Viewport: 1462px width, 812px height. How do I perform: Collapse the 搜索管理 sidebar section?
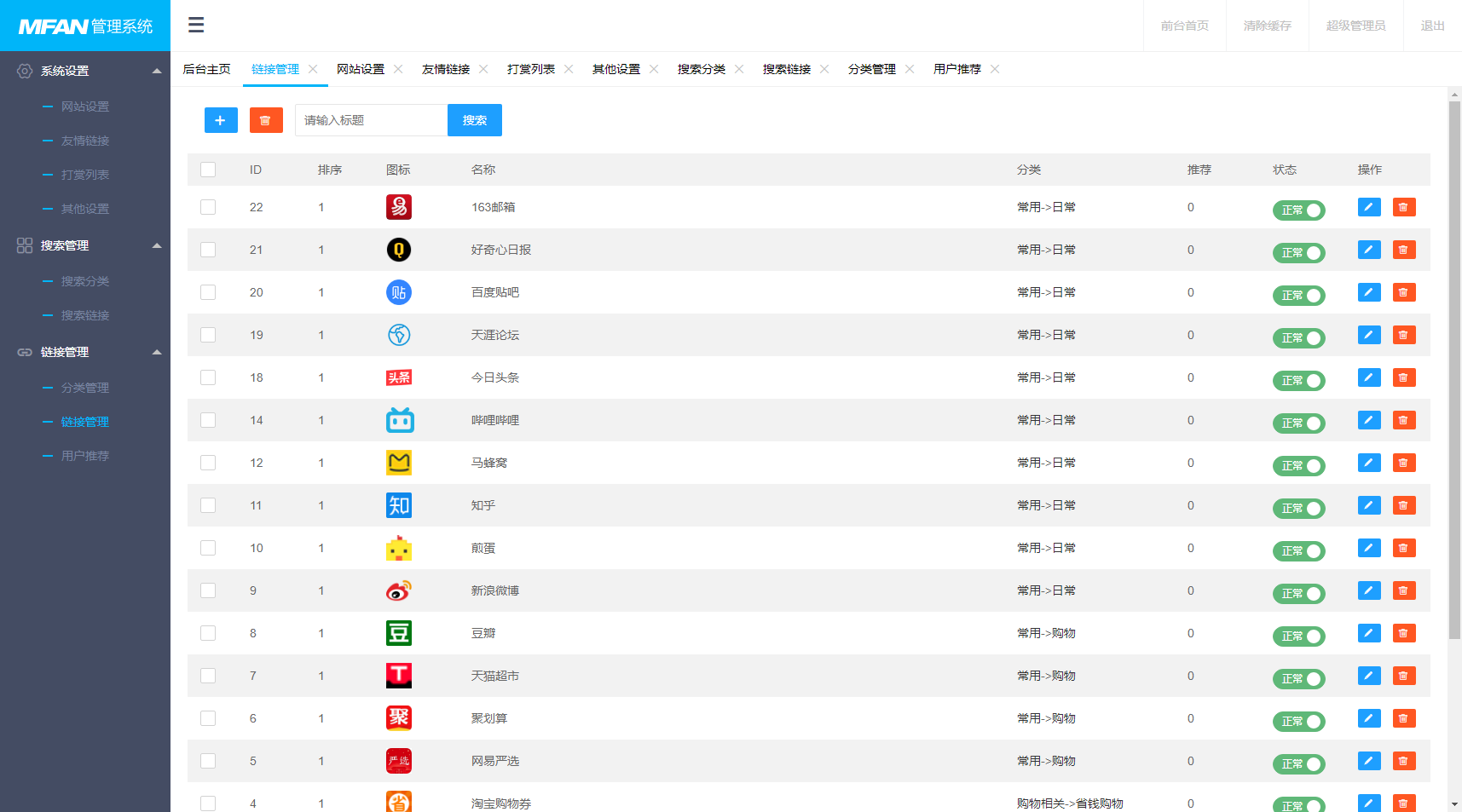point(157,245)
